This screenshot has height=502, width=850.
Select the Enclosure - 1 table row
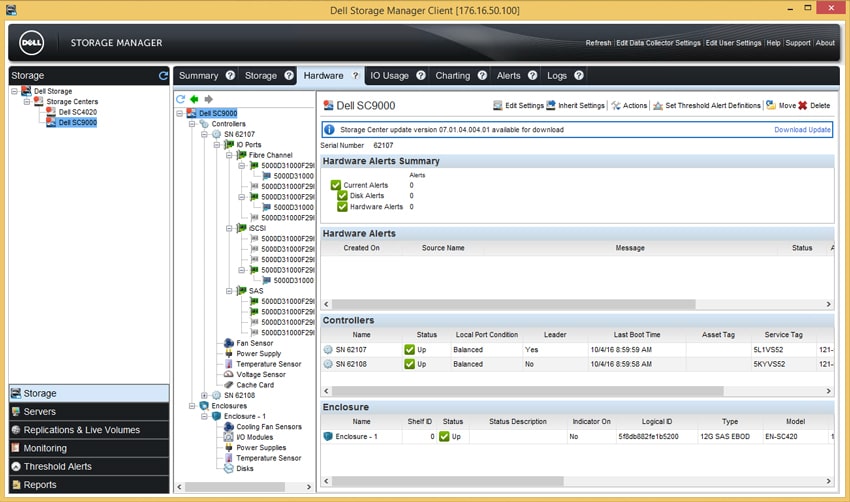click(577, 436)
